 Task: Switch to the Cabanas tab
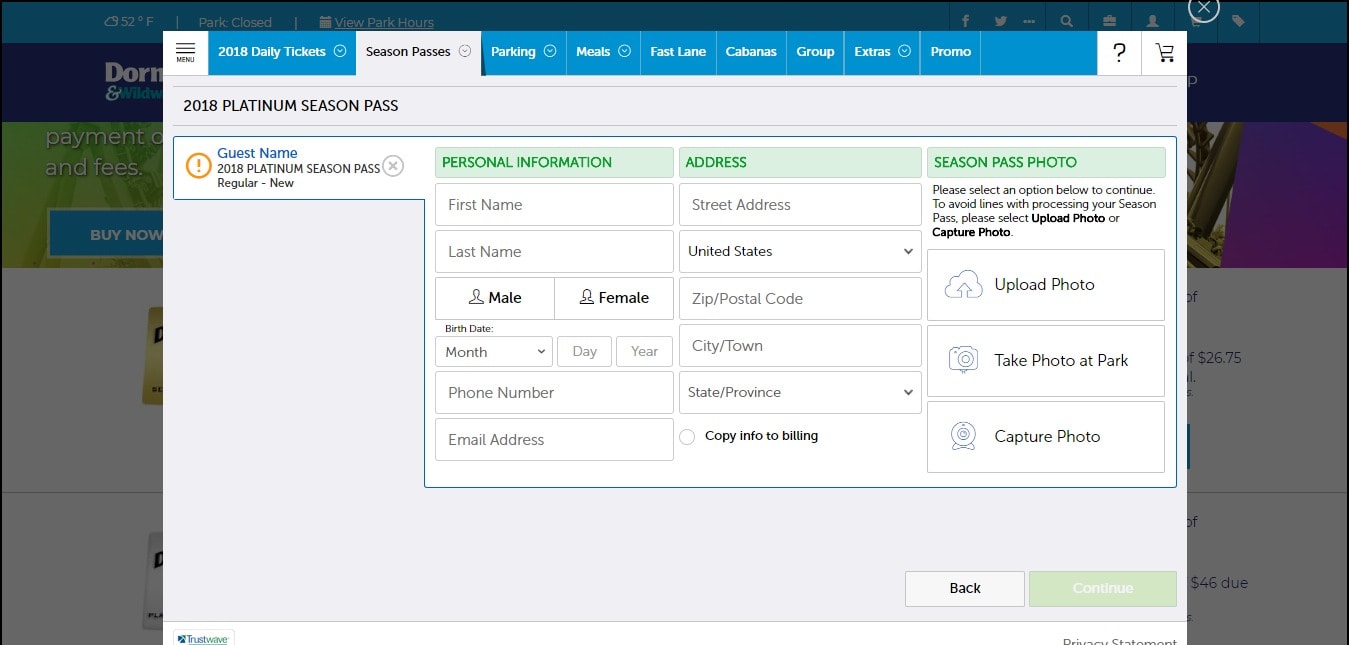(x=751, y=52)
